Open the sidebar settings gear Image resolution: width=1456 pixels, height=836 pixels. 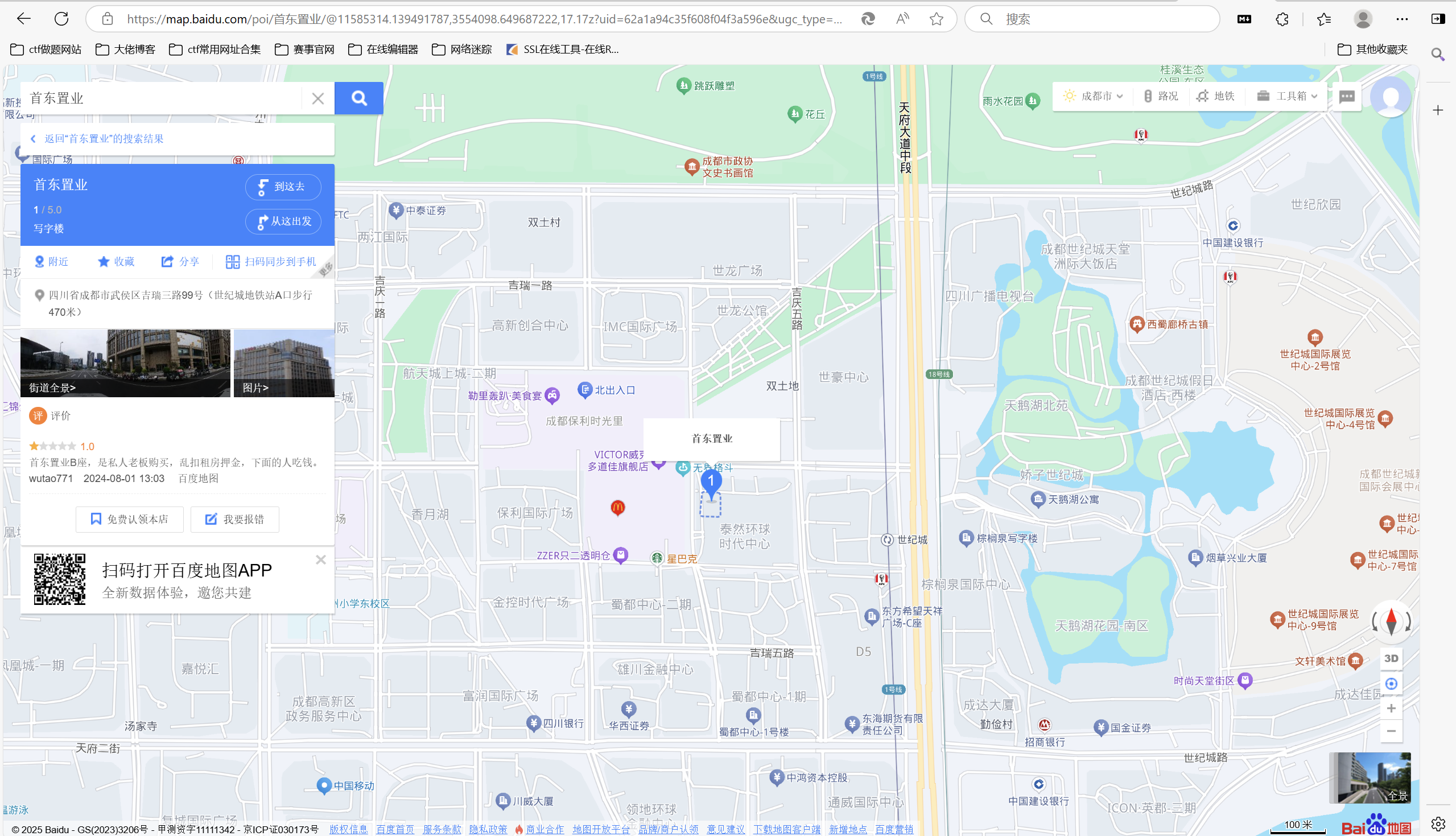tap(1438, 825)
